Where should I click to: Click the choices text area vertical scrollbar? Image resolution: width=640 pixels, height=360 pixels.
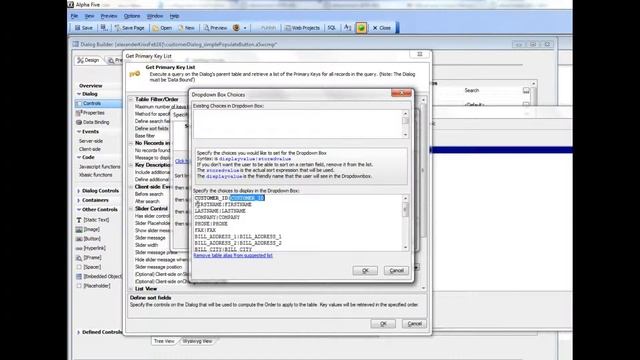(405, 222)
